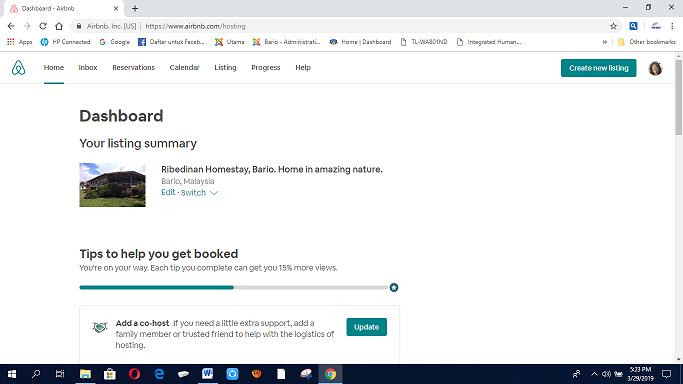683x384 pixels.
Task: Click the Ribedinan Homestay listing title
Action: pos(272,169)
